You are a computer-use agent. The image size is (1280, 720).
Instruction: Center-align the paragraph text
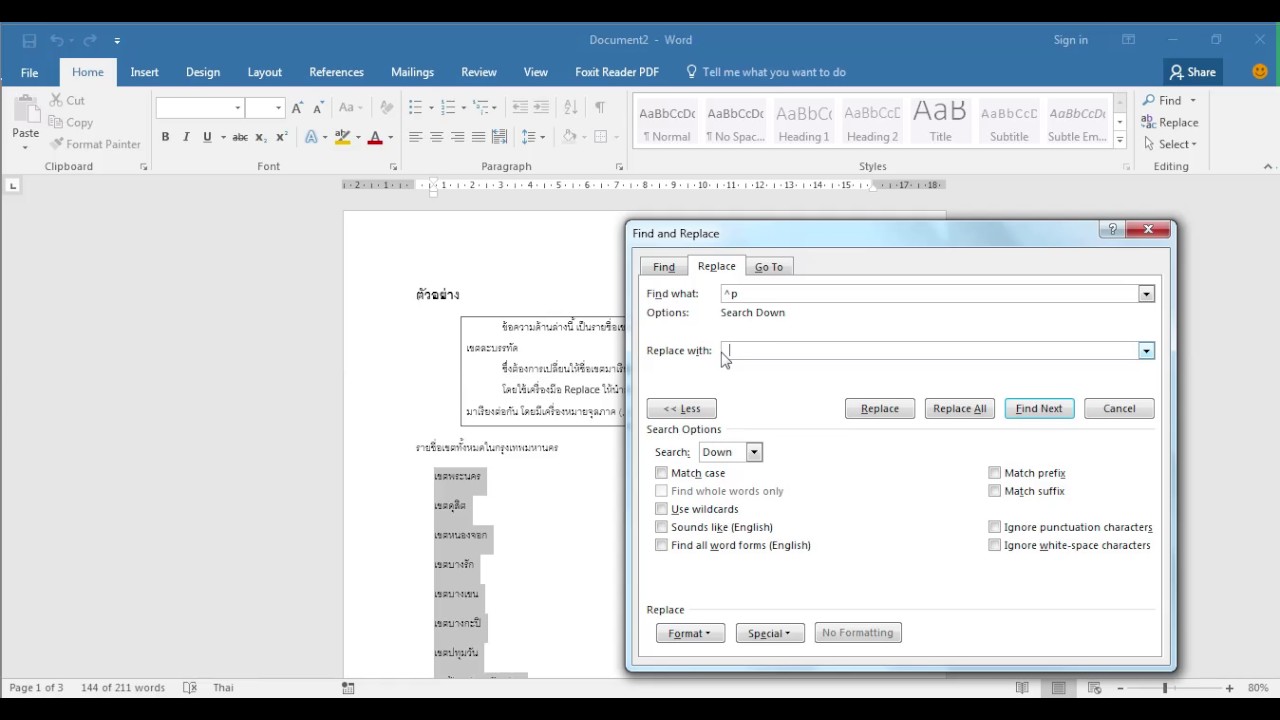point(436,137)
